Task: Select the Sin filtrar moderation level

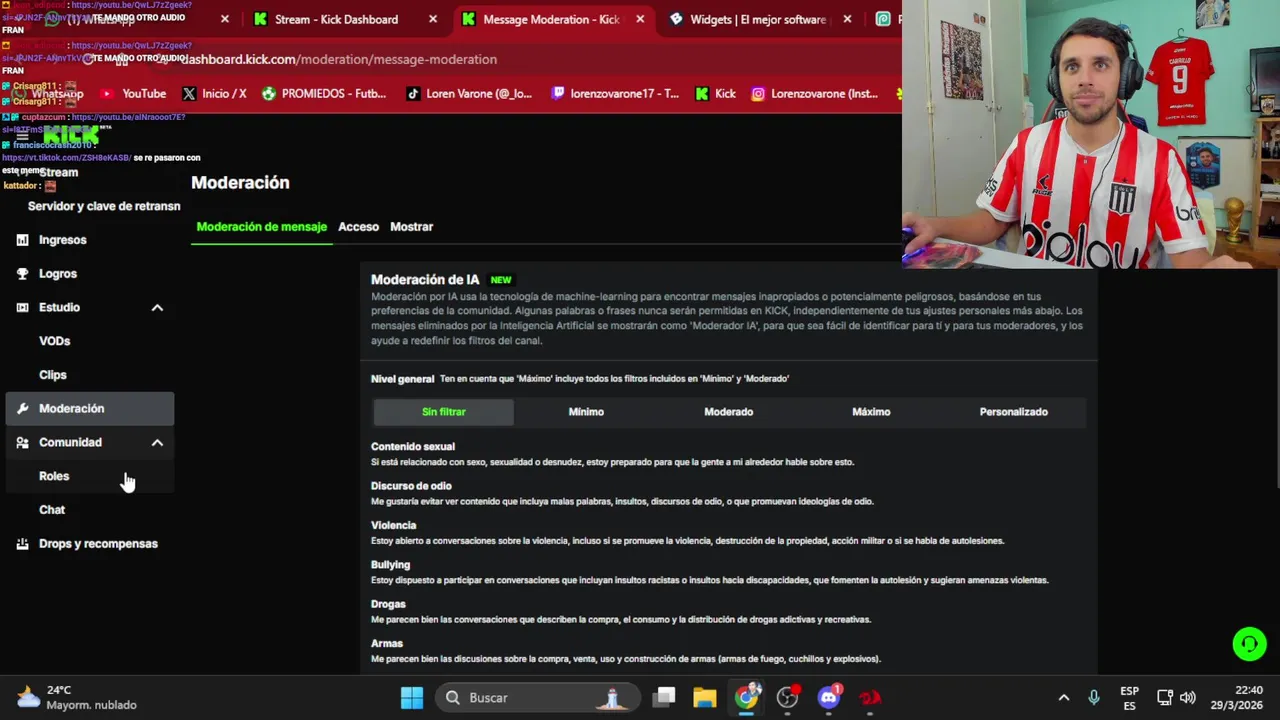Action: [x=443, y=412]
